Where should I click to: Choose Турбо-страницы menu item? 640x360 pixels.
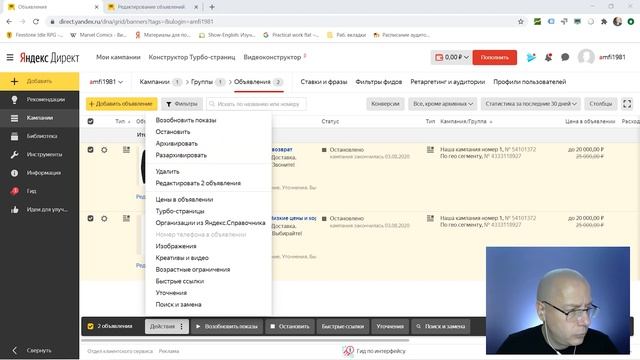pyautogui.click(x=180, y=211)
